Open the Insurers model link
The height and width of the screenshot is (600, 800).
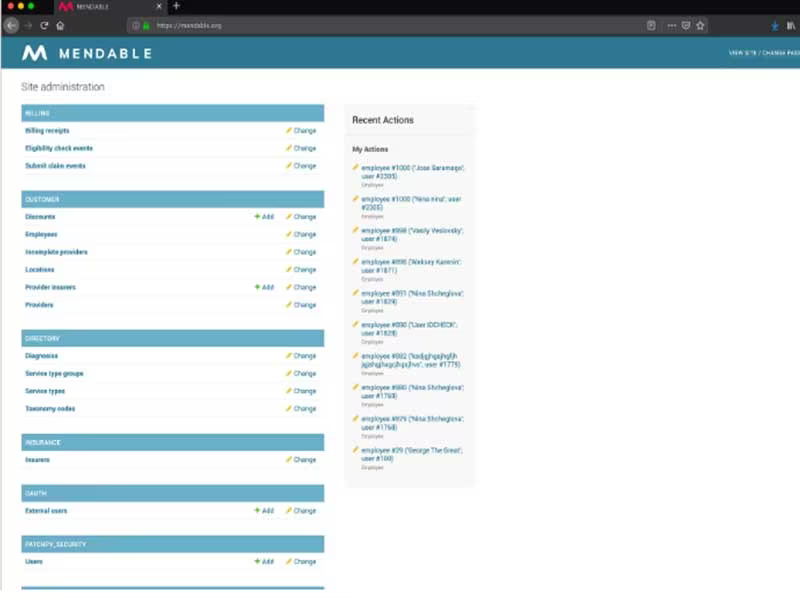37,460
